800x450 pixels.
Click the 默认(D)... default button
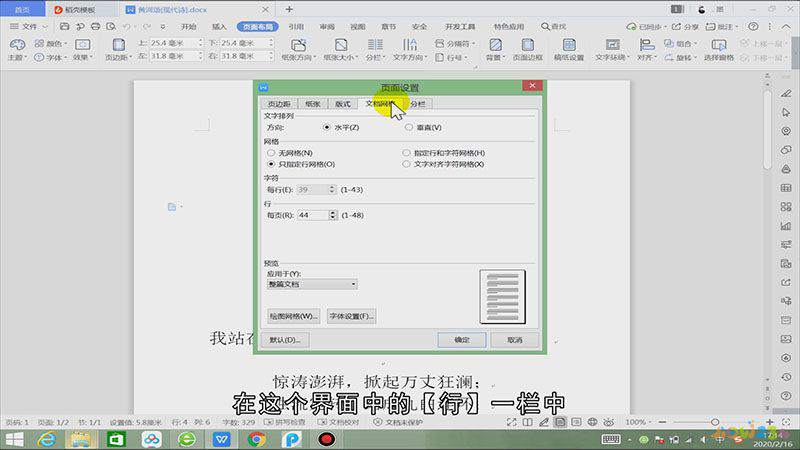pyautogui.click(x=285, y=340)
